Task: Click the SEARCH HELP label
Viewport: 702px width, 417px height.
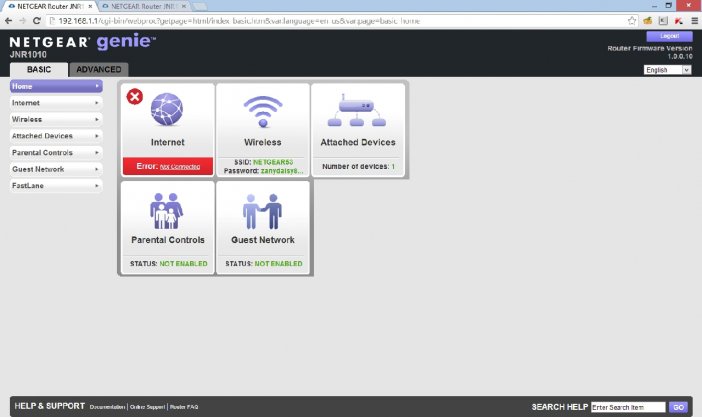Action: [560, 407]
